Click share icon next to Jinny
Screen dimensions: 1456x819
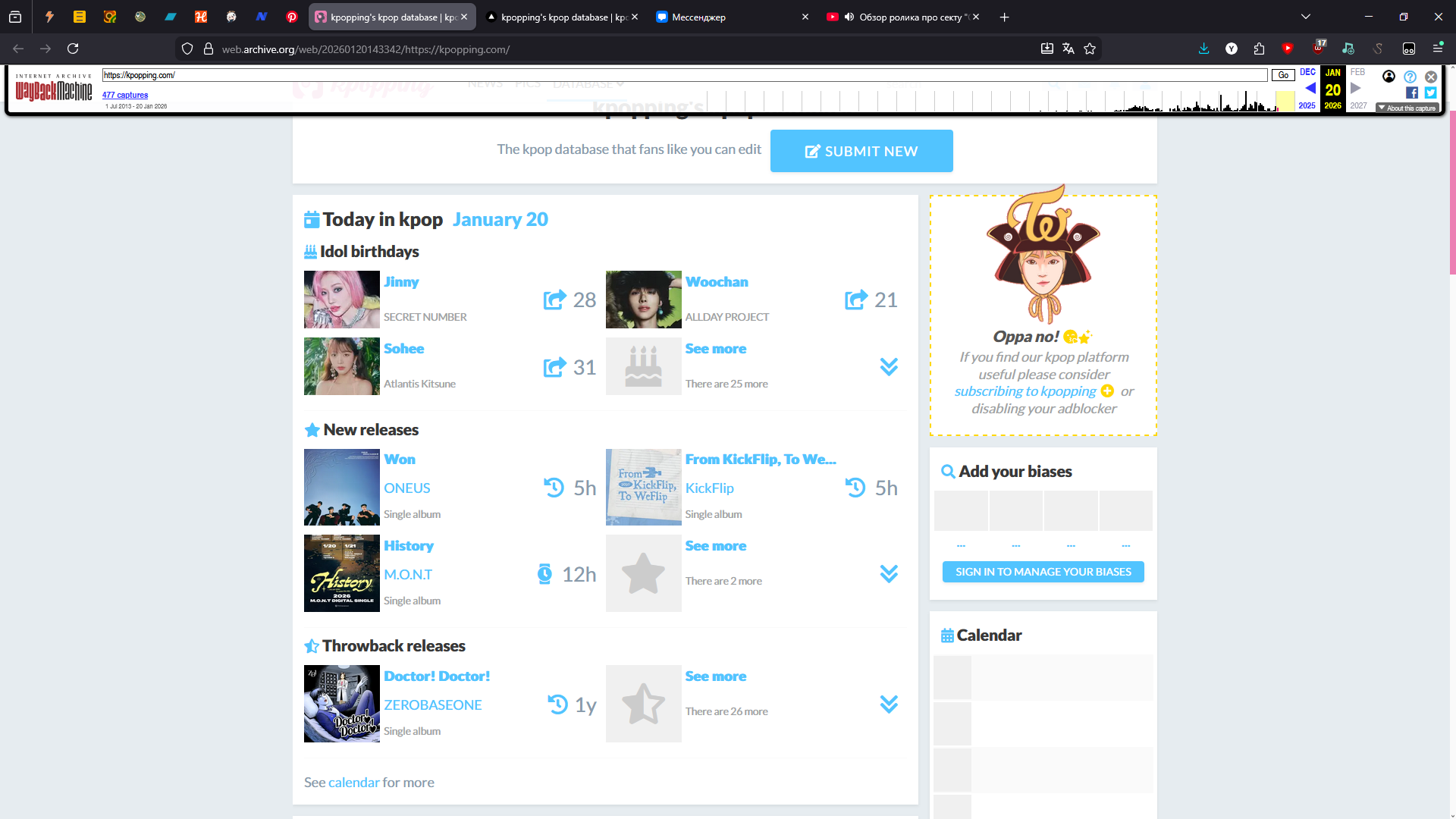[554, 300]
